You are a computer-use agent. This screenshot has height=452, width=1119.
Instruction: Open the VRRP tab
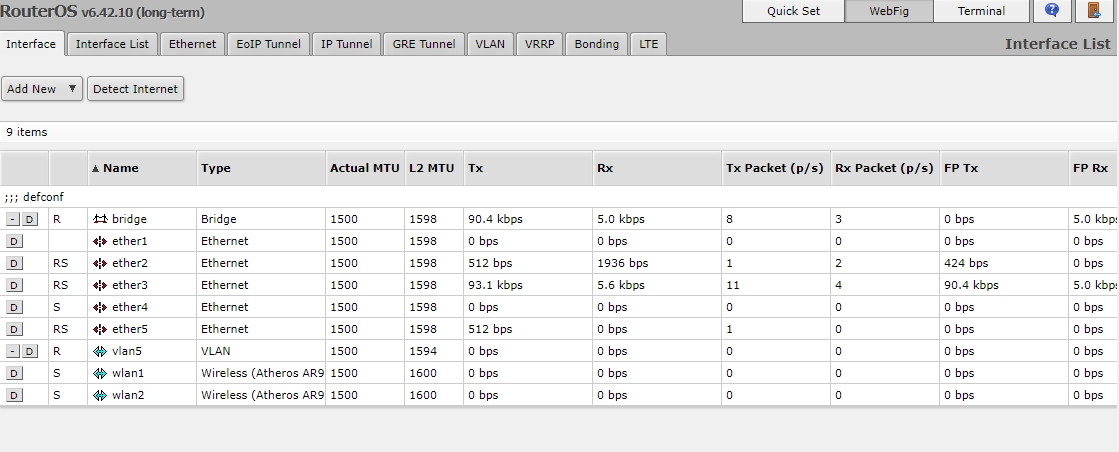pos(540,44)
